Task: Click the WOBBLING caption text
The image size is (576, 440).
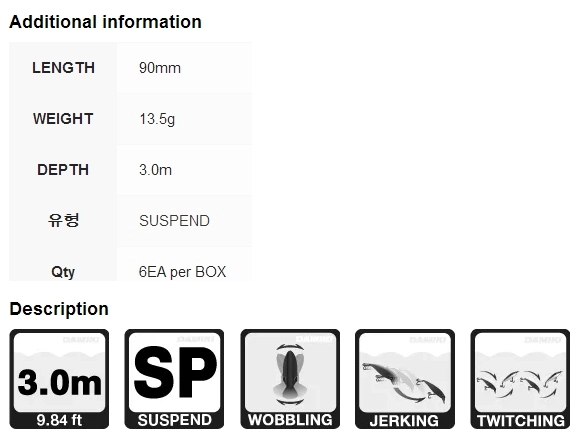Action: point(290,420)
